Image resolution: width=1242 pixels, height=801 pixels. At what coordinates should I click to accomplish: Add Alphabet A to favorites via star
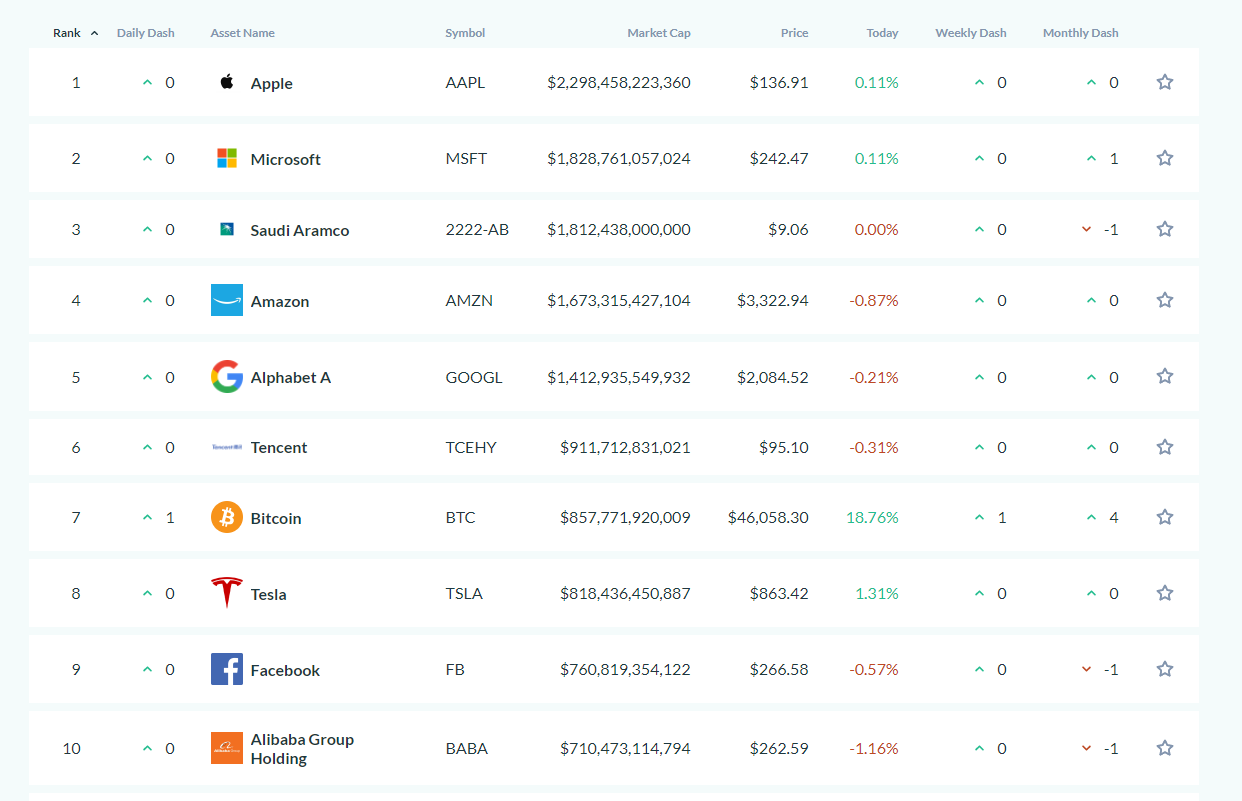pyautogui.click(x=1165, y=377)
